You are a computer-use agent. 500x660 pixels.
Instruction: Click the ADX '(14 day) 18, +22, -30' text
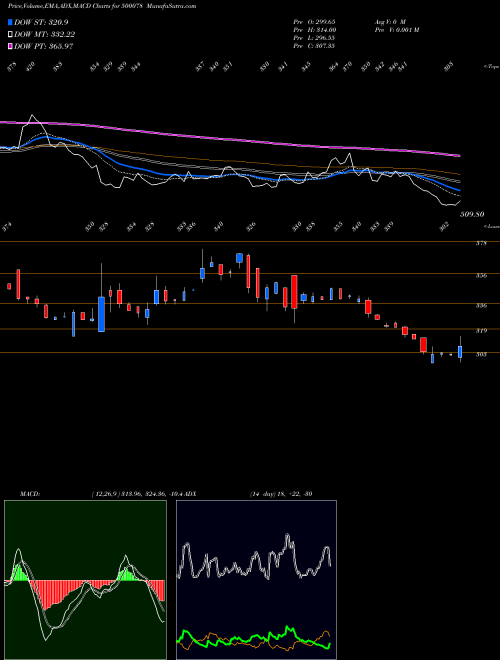pyautogui.click(x=281, y=494)
